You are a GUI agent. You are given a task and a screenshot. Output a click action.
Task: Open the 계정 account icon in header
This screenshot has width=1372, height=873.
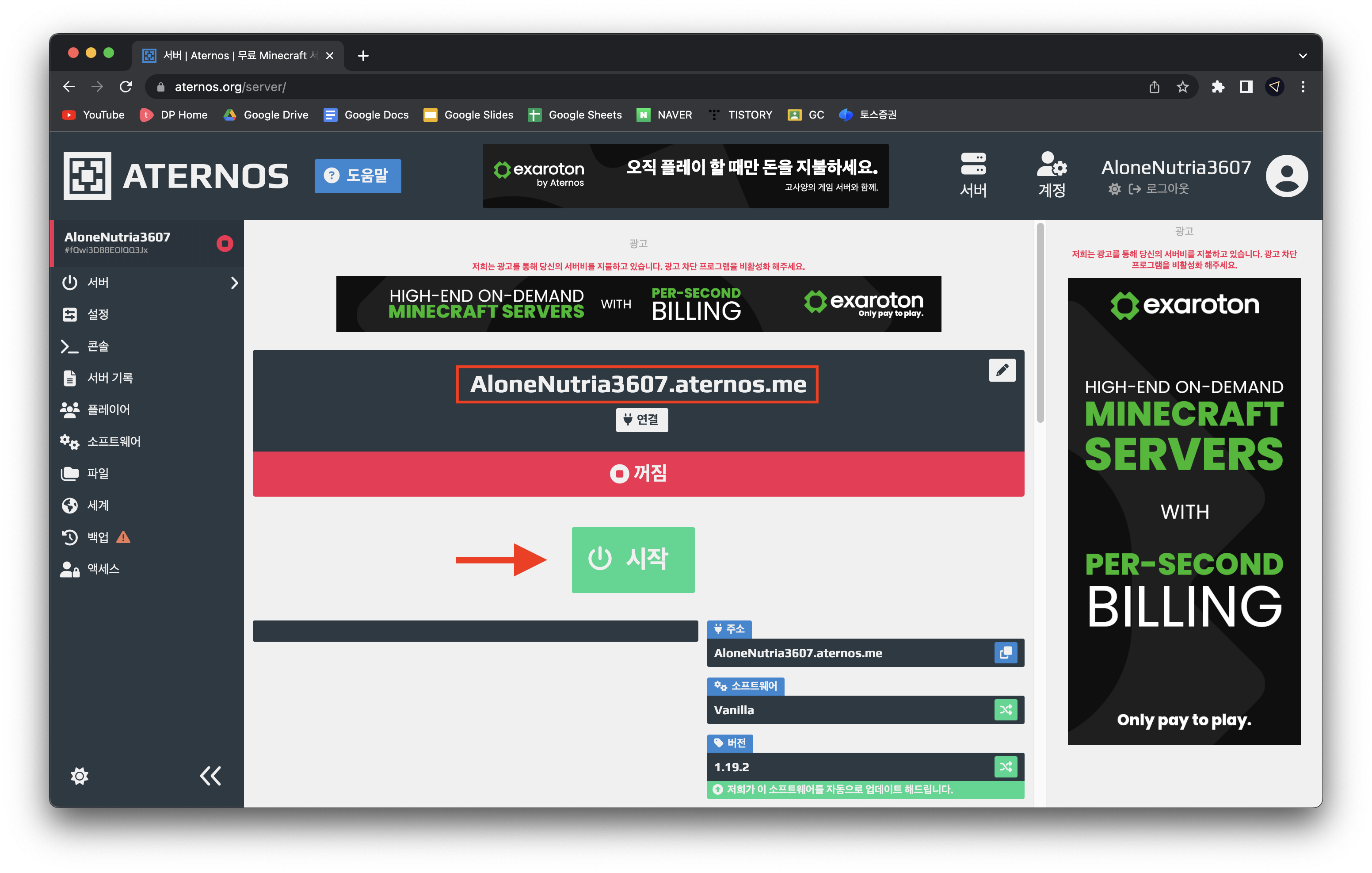click(1052, 175)
